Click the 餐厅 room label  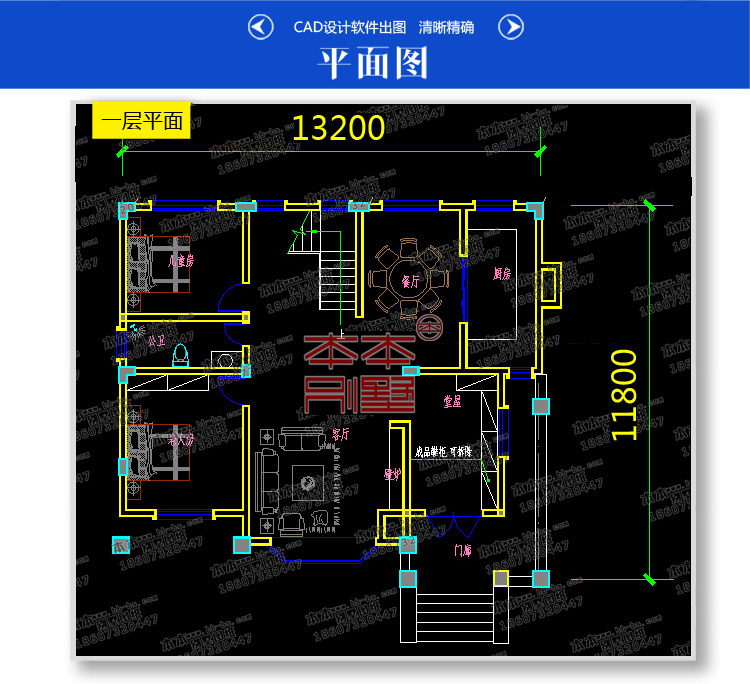click(409, 282)
